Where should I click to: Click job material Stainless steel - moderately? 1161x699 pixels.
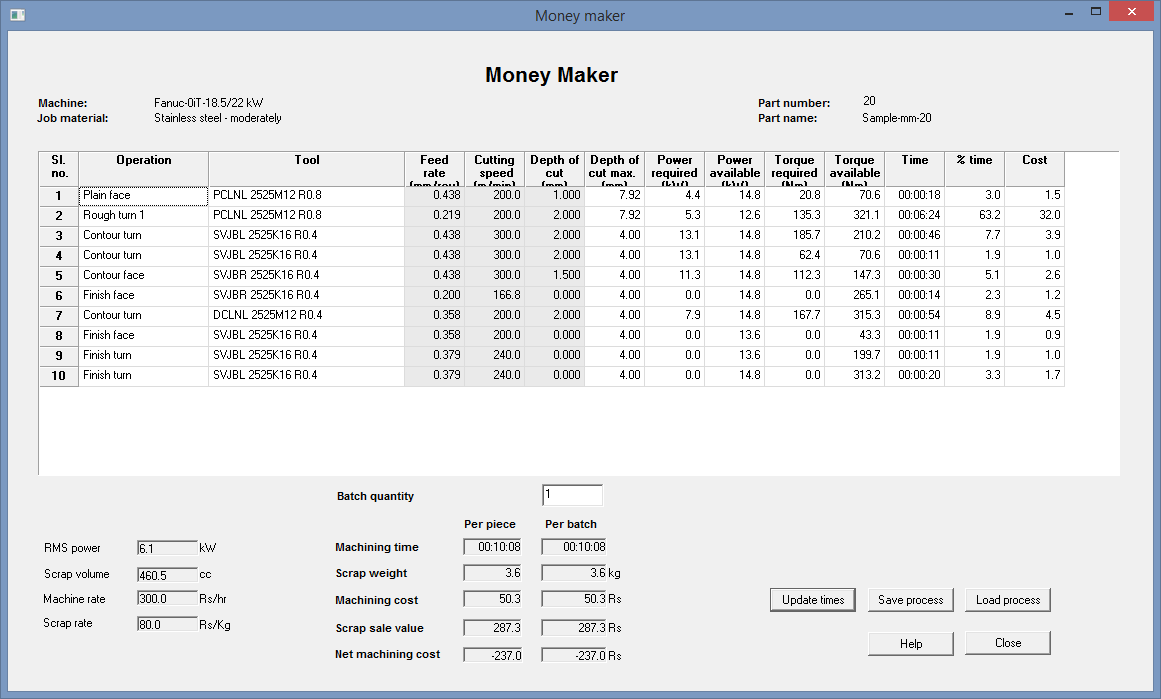click(x=218, y=118)
